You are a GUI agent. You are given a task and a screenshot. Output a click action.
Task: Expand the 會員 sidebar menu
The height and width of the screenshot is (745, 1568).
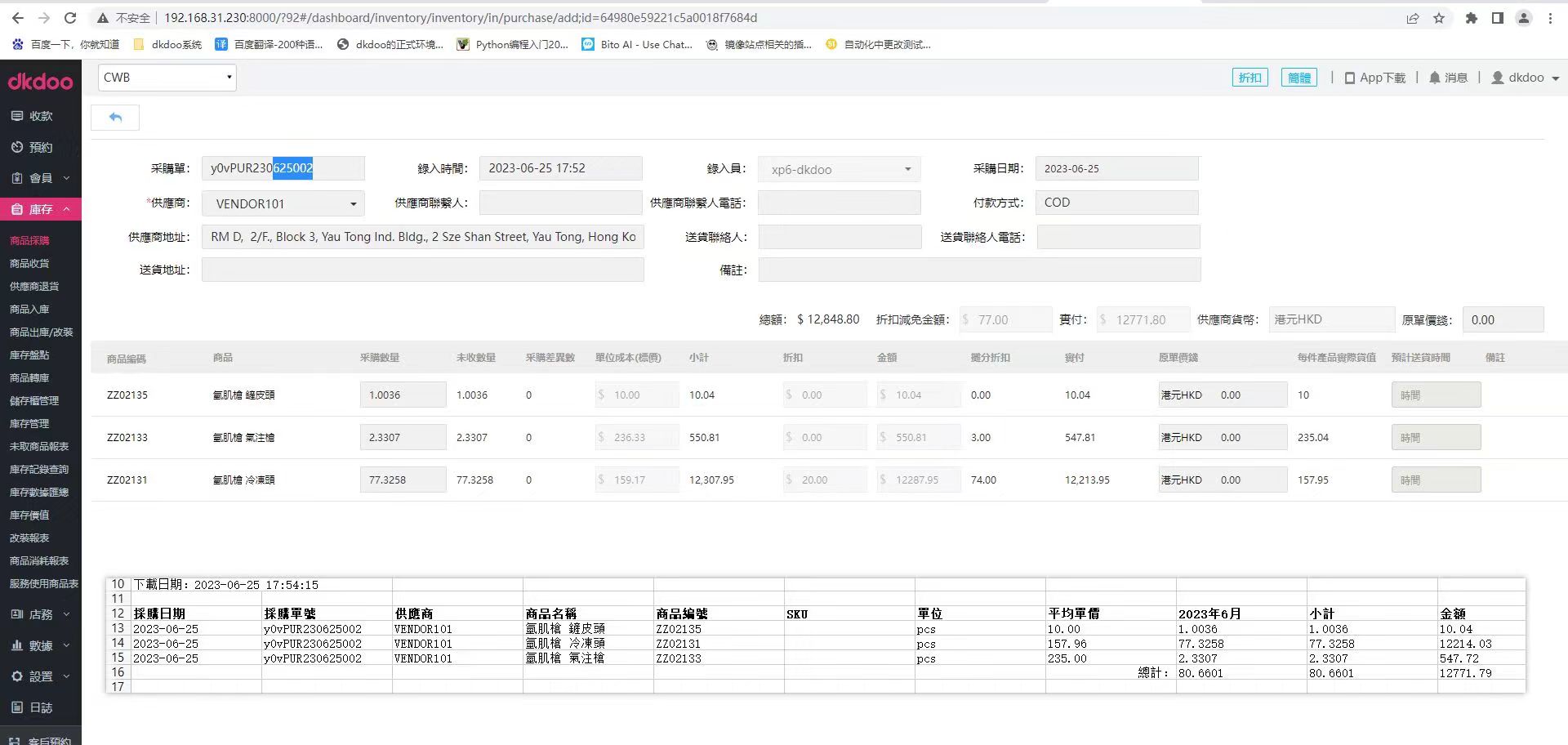point(41,178)
